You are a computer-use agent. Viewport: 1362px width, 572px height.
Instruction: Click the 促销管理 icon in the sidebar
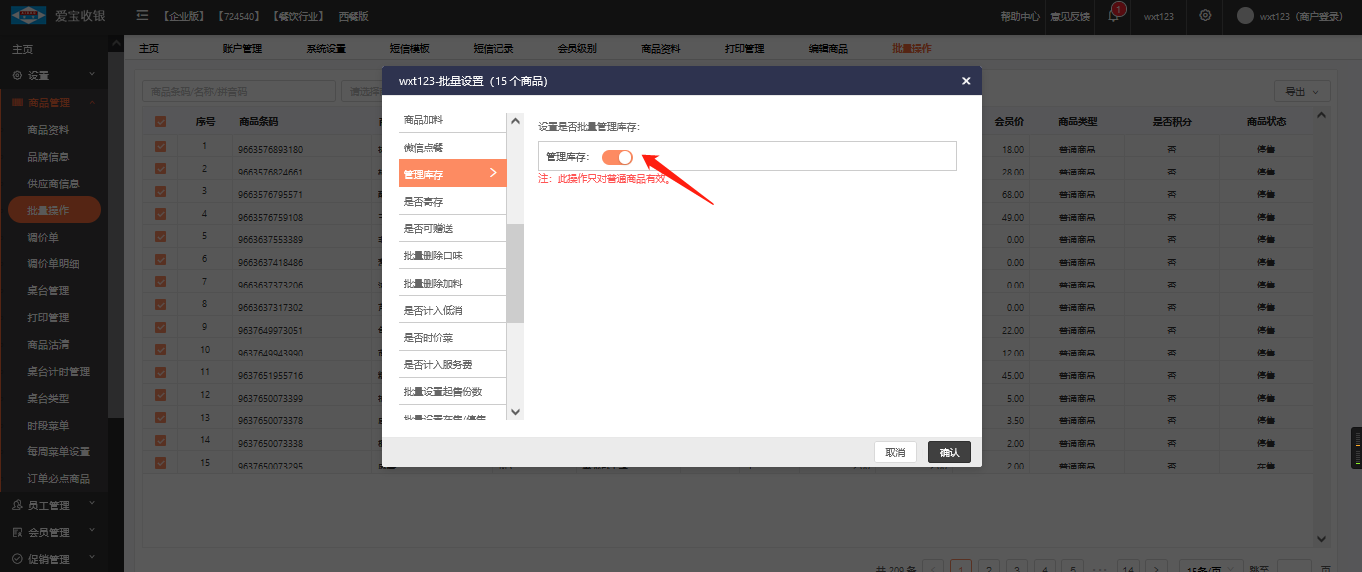click(18, 559)
